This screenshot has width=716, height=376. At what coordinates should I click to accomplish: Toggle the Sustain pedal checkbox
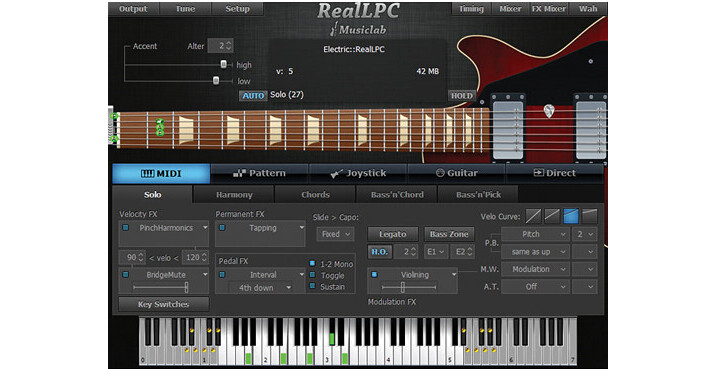point(312,286)
